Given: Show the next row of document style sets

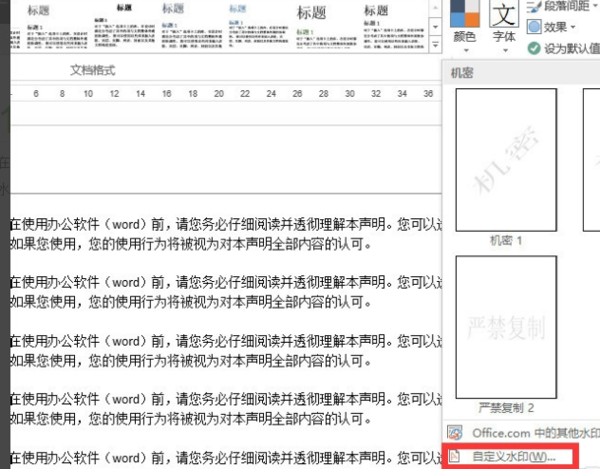Looking at the screenshot, I should (x=435, y=27).
